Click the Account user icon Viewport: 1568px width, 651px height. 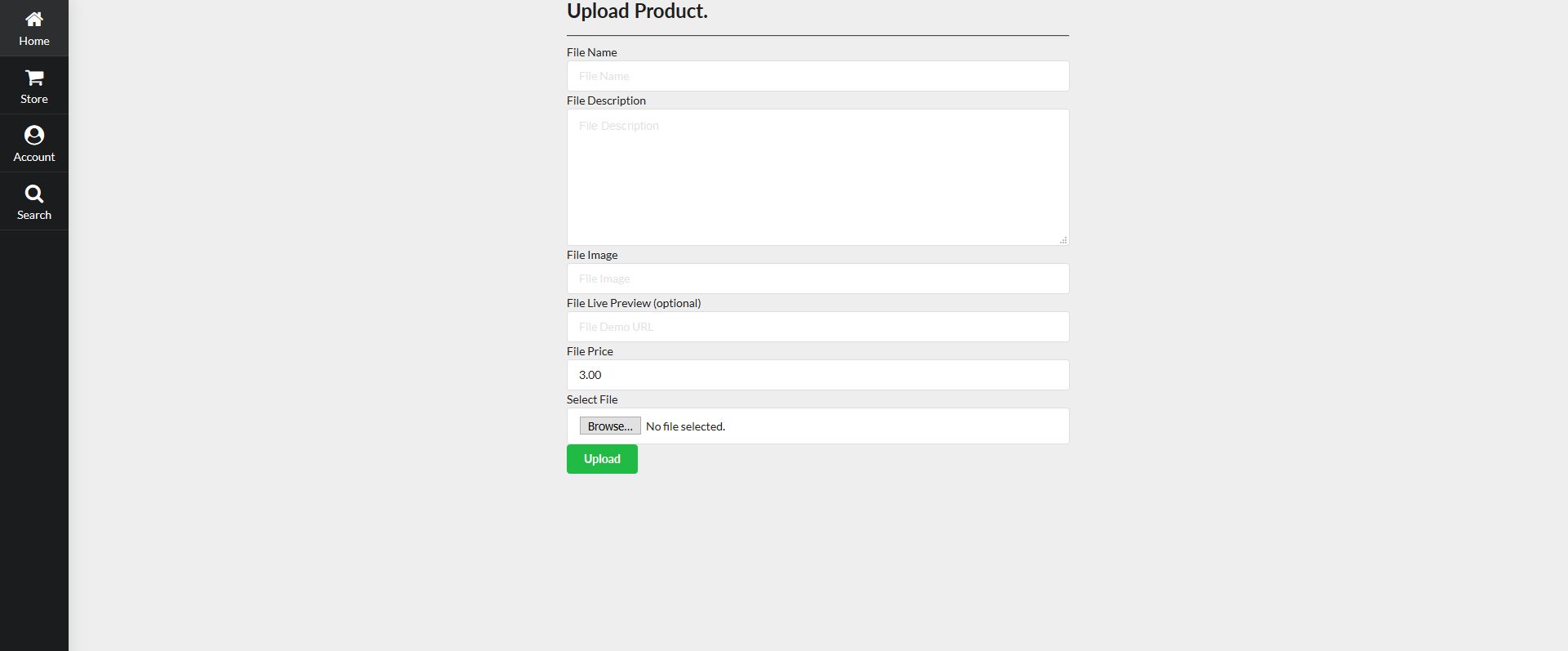pyautogui.click(x=34, y=136)
